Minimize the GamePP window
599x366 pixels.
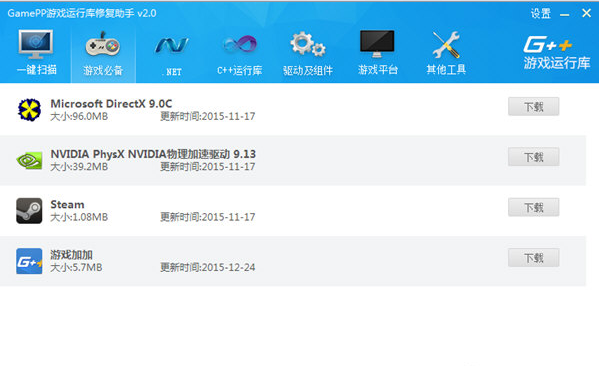[x=565, y=15]
